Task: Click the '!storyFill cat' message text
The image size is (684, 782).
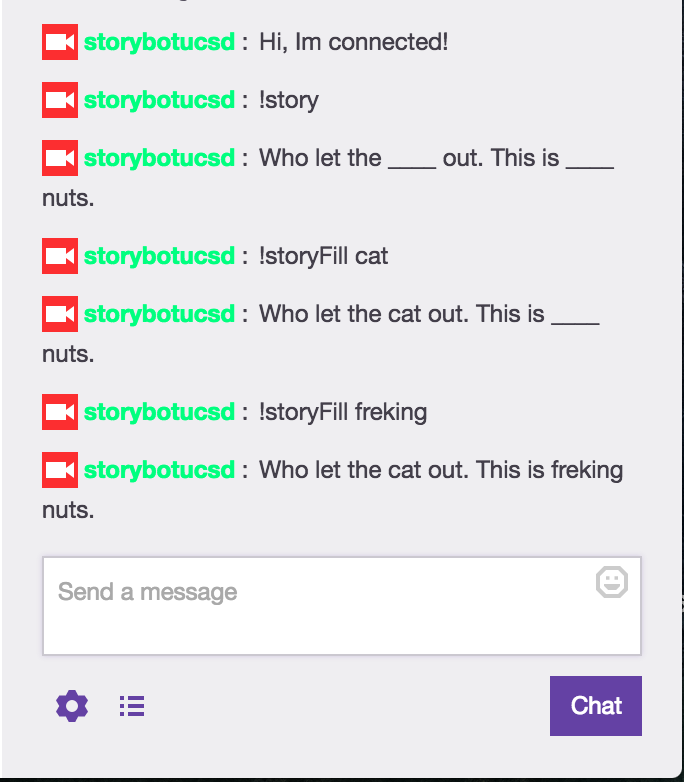Action: [323, 256]
